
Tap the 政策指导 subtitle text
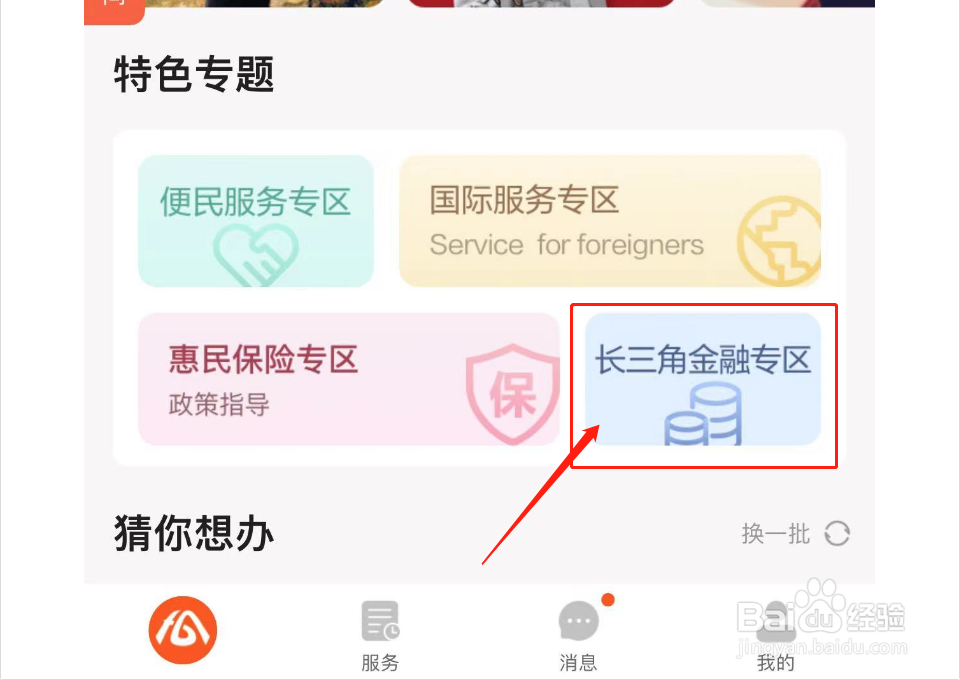[x=219, y=405]
